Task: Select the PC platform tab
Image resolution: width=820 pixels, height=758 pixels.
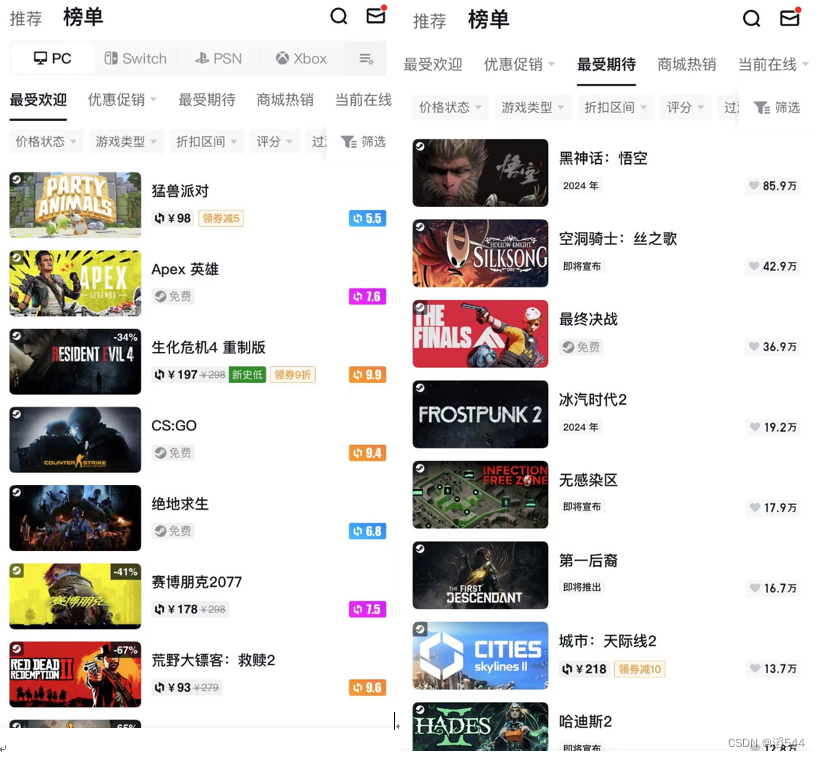Action: (x=52, y=59)
